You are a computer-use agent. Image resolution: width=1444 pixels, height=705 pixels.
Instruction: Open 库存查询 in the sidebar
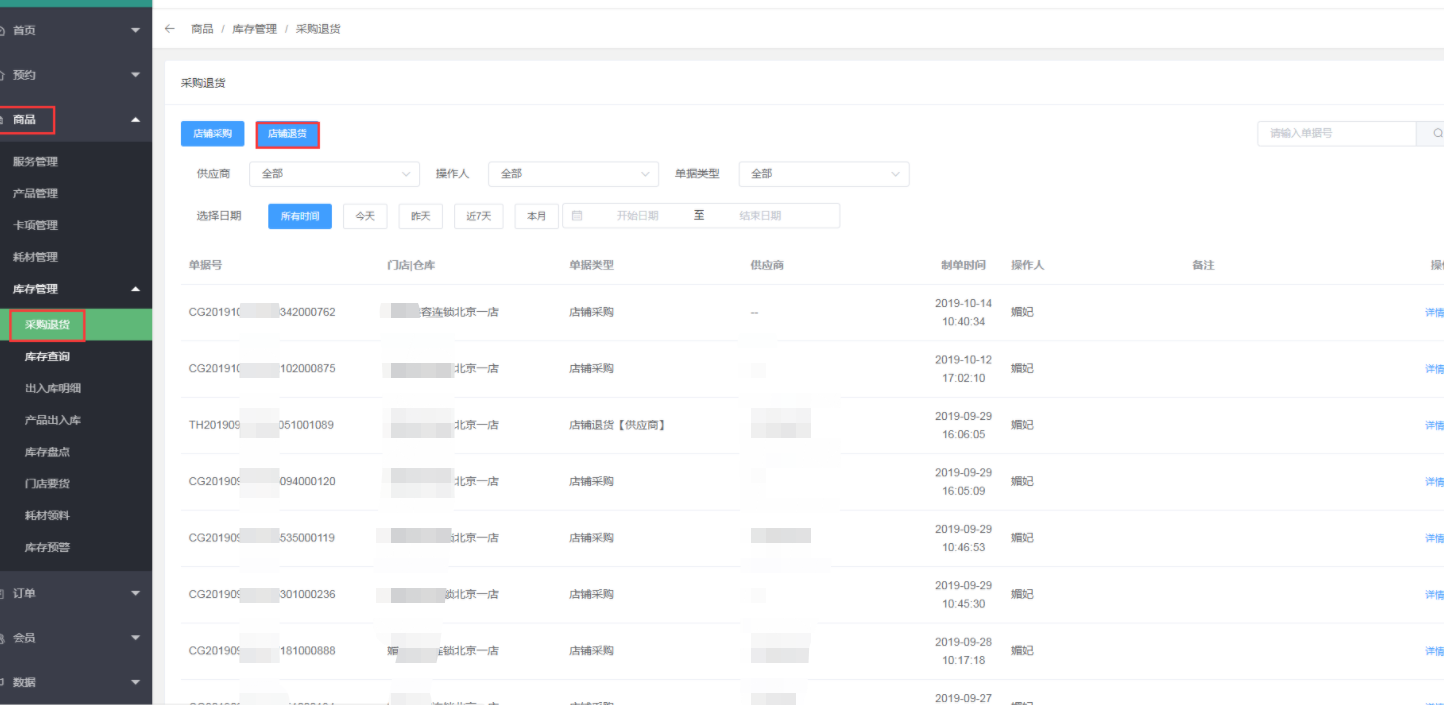coord(47,357)
